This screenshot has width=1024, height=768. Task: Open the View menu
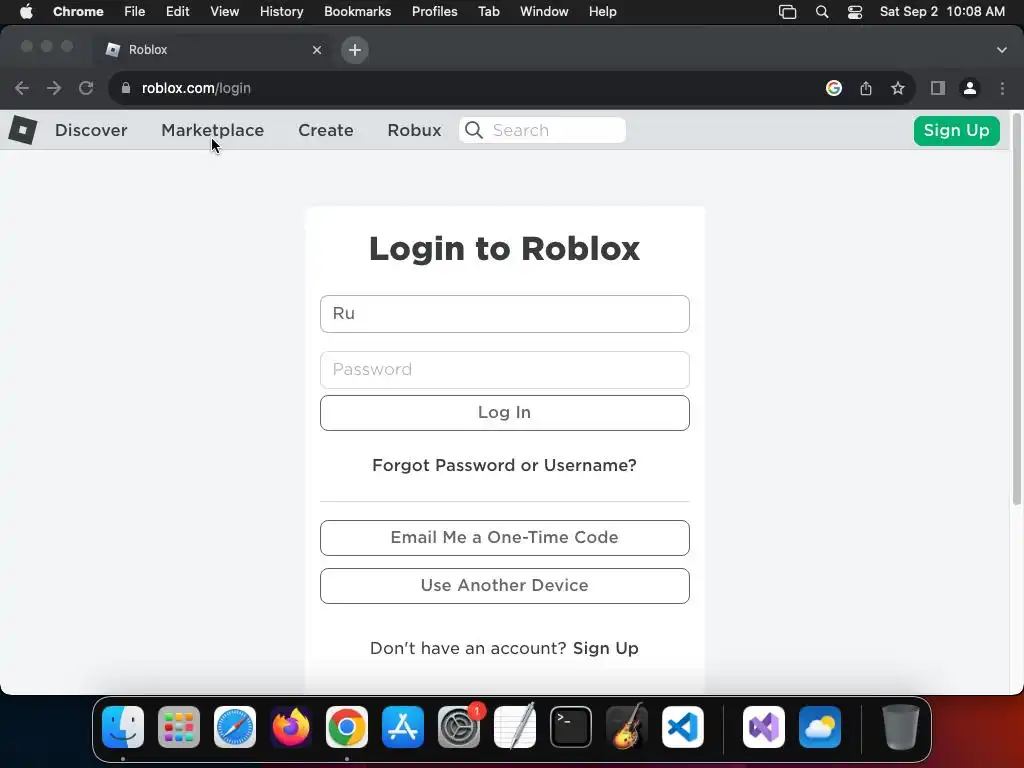point(225,12)
